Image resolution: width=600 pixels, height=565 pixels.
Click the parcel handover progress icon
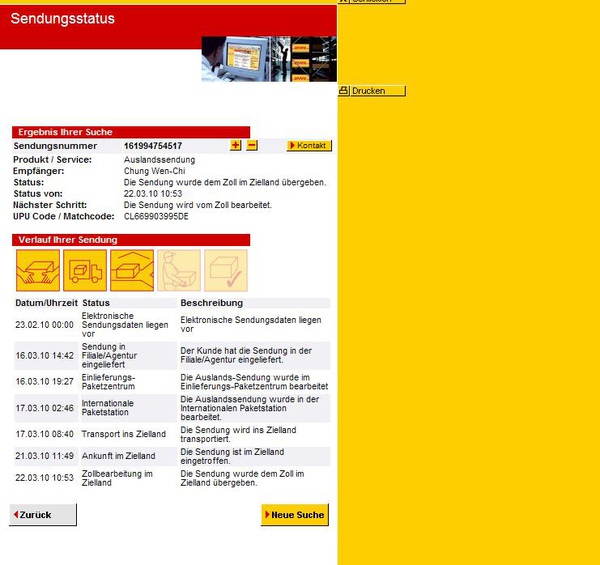(x=38, y=270)
